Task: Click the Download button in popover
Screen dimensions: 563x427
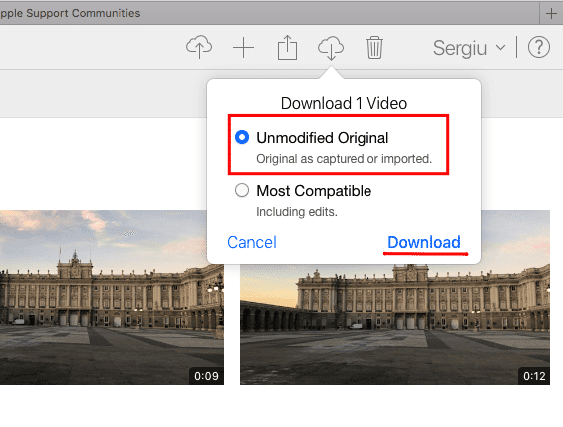Action: coord(424,242)
